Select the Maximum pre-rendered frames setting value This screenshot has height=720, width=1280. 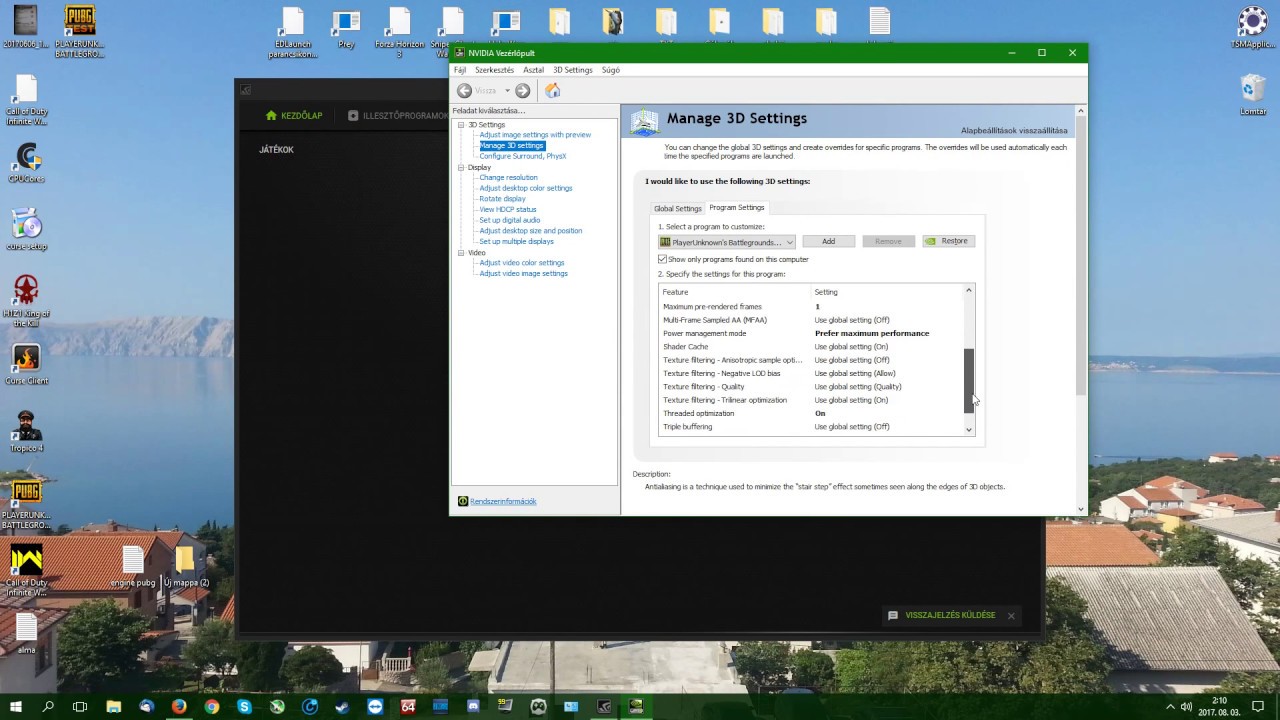click(817, 307)
